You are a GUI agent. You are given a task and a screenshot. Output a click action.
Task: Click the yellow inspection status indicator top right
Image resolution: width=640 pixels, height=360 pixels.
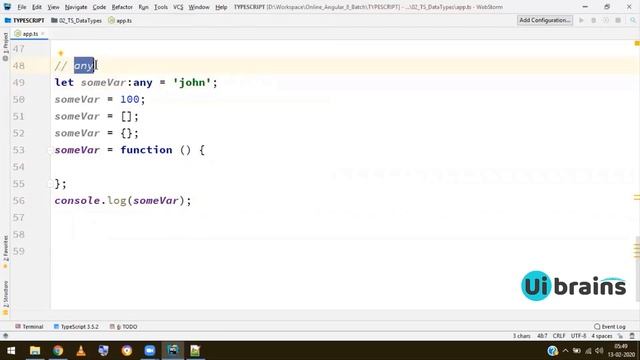click(x=637, y=43)
